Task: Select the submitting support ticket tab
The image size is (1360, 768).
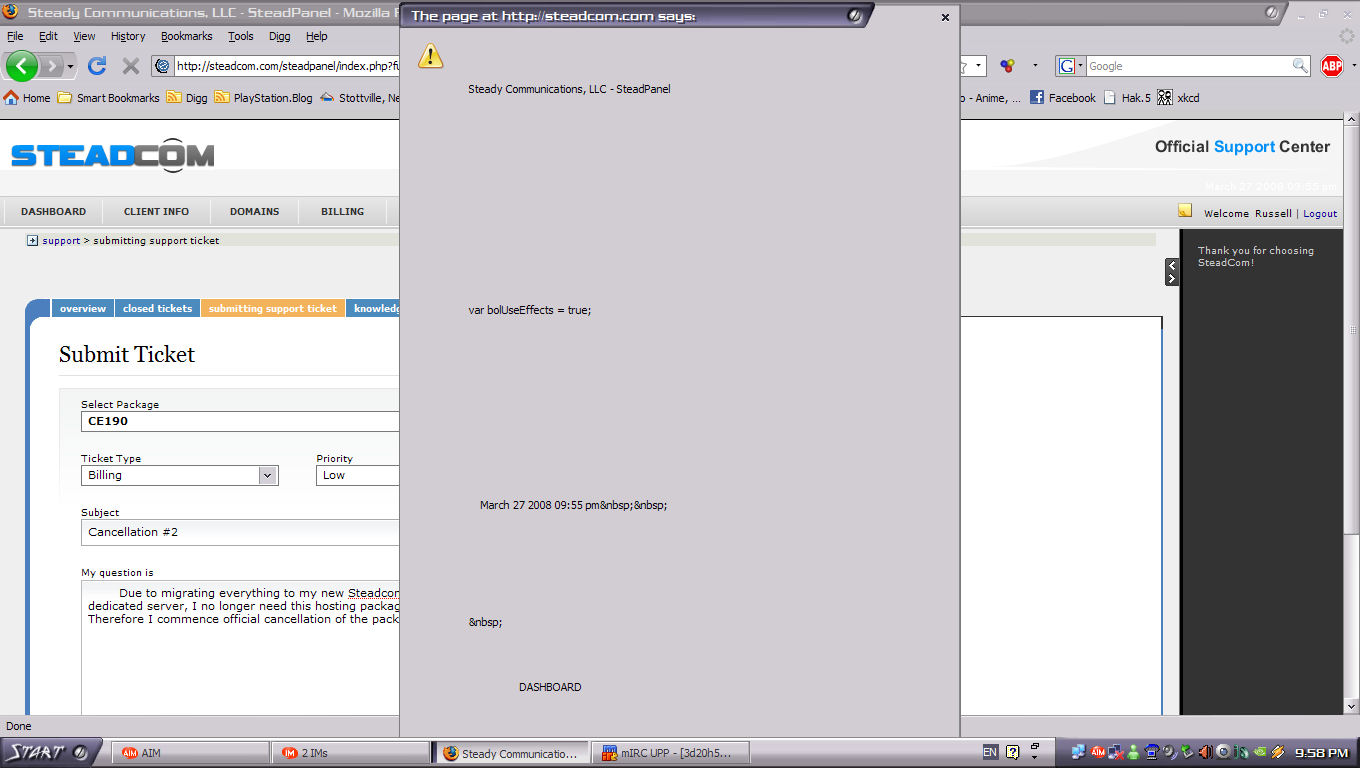Action: pos(273,309)
